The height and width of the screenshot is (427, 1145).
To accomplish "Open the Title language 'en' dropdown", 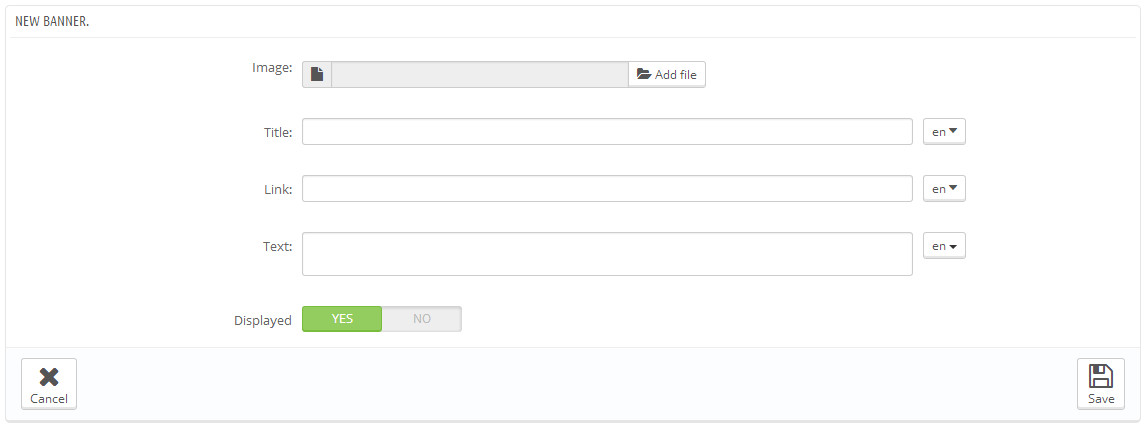I will pyautogui.click(x=944, y=132).
